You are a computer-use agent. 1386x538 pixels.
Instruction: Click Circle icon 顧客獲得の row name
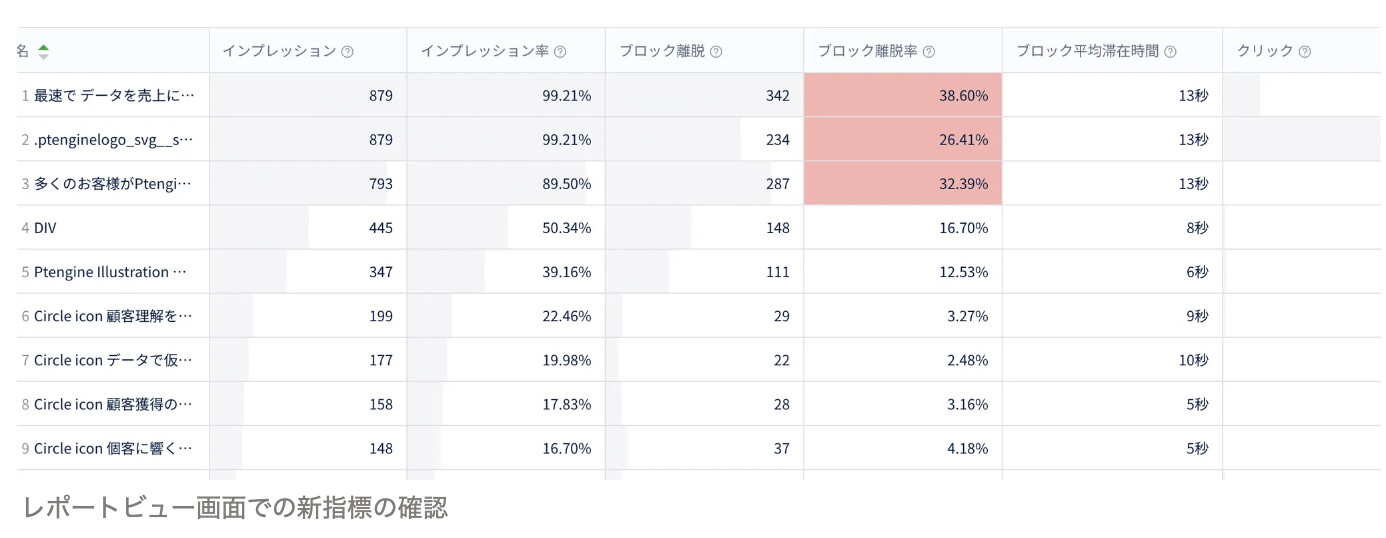(113, 404)
